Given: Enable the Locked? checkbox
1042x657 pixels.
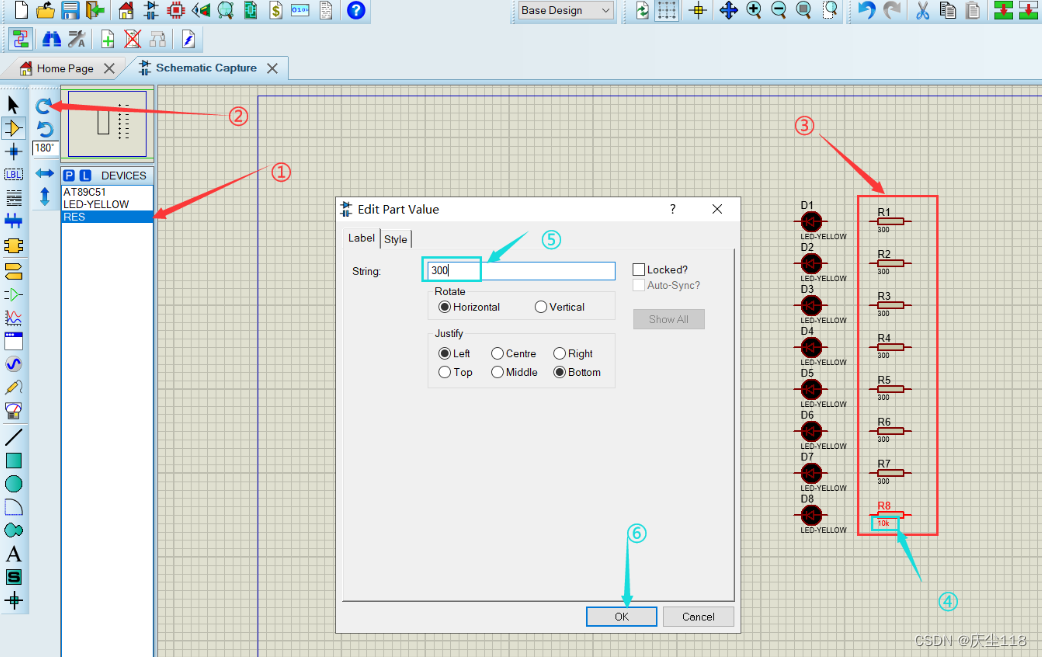Looking at the screenshot, I should point(639,270).
